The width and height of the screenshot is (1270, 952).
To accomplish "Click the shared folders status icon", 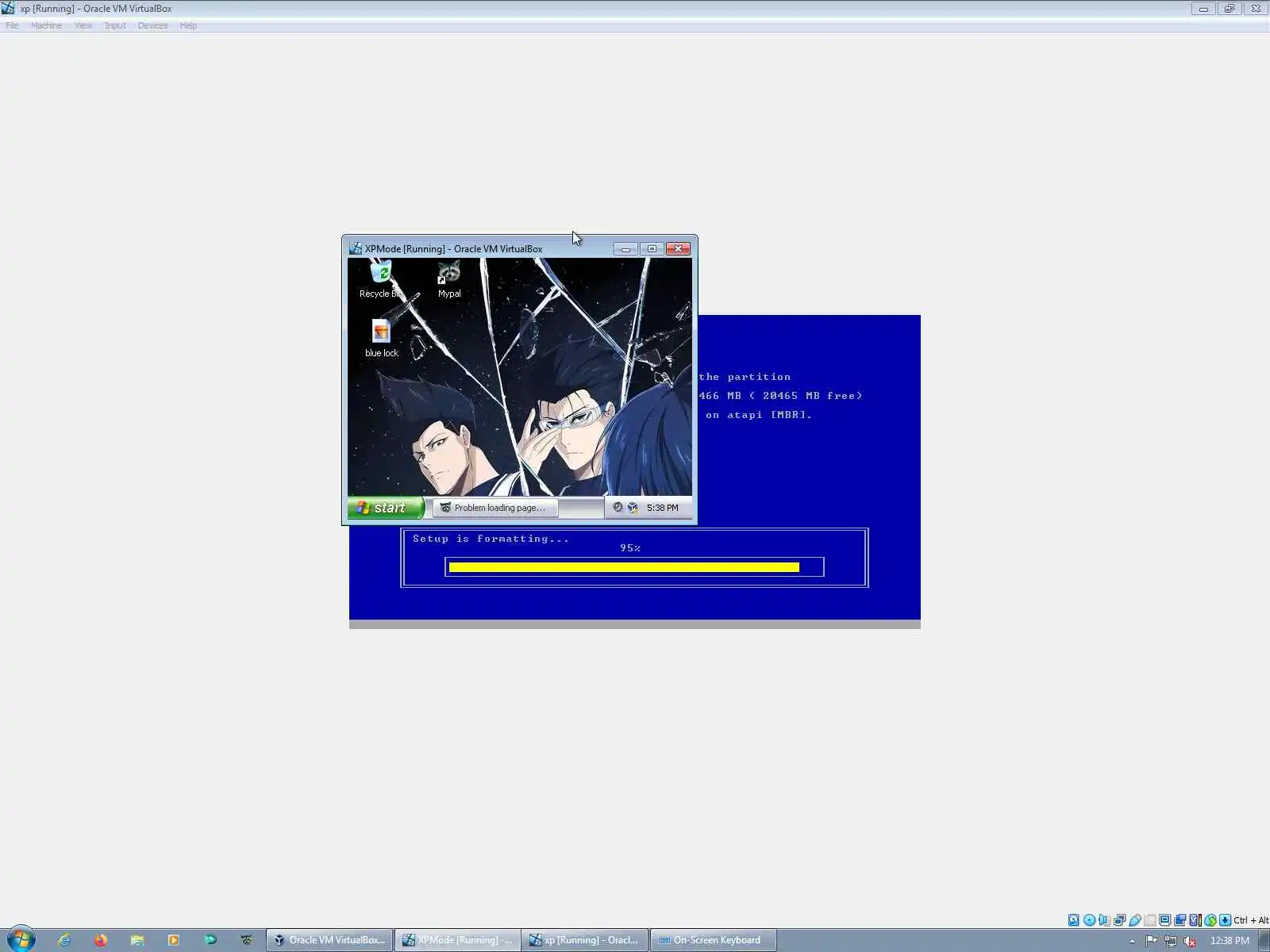I will pos(1149,920).
